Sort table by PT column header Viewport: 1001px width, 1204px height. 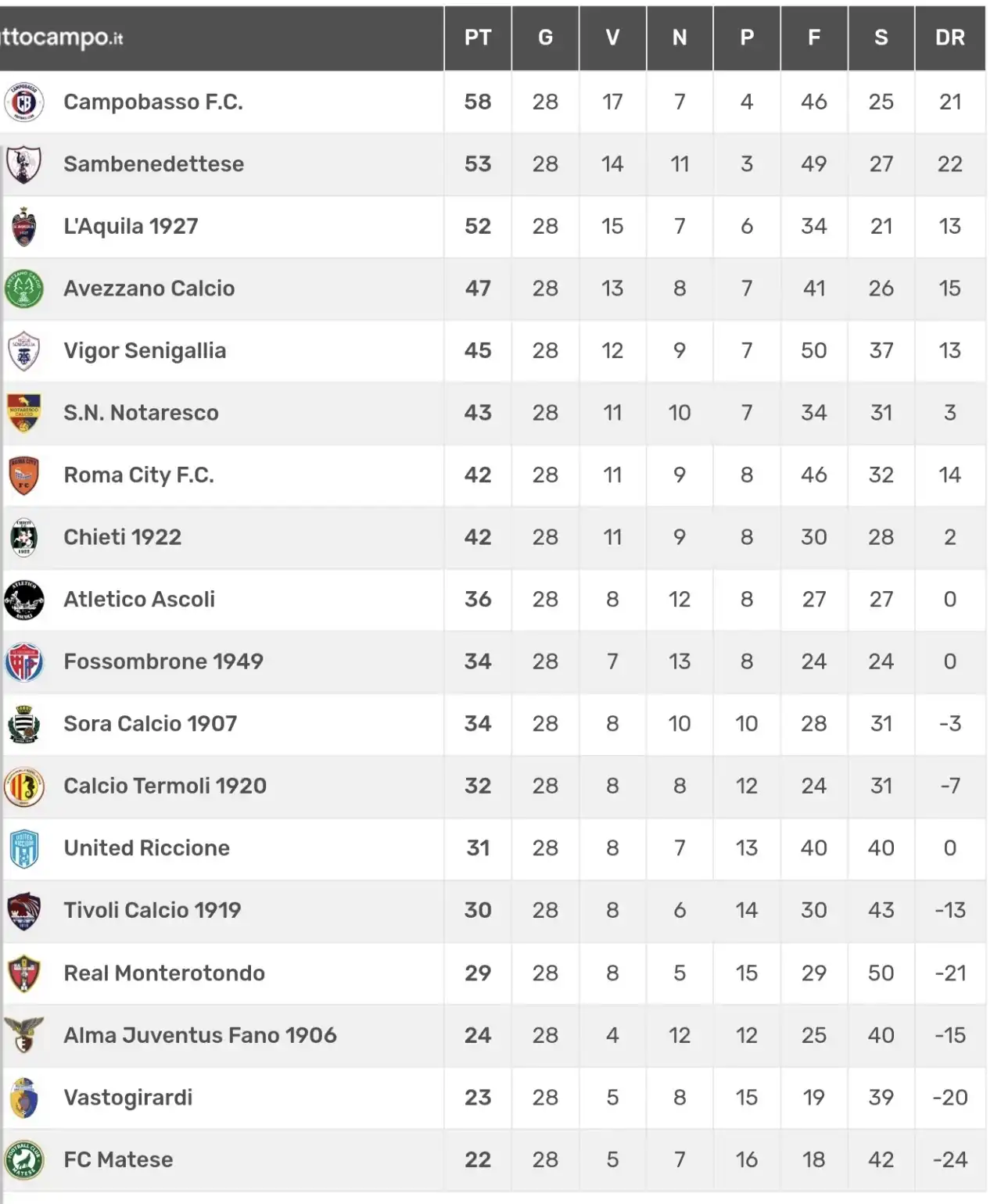[478, 38]
